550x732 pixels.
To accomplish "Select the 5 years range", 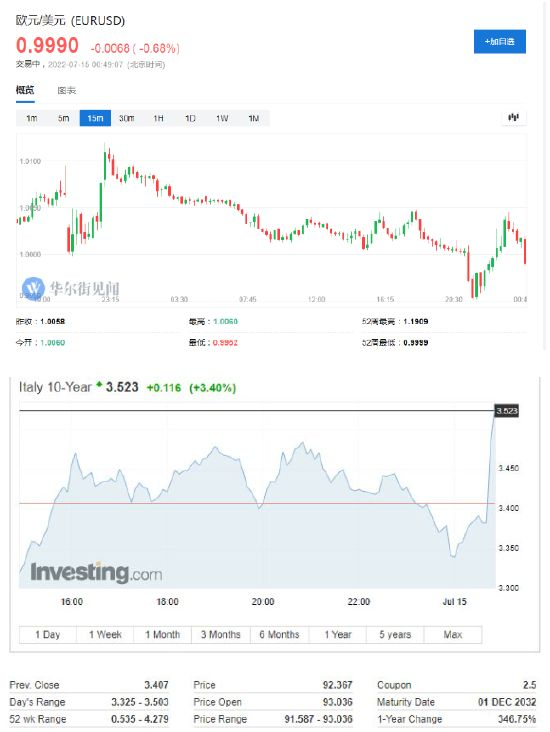I will point(395,634).
